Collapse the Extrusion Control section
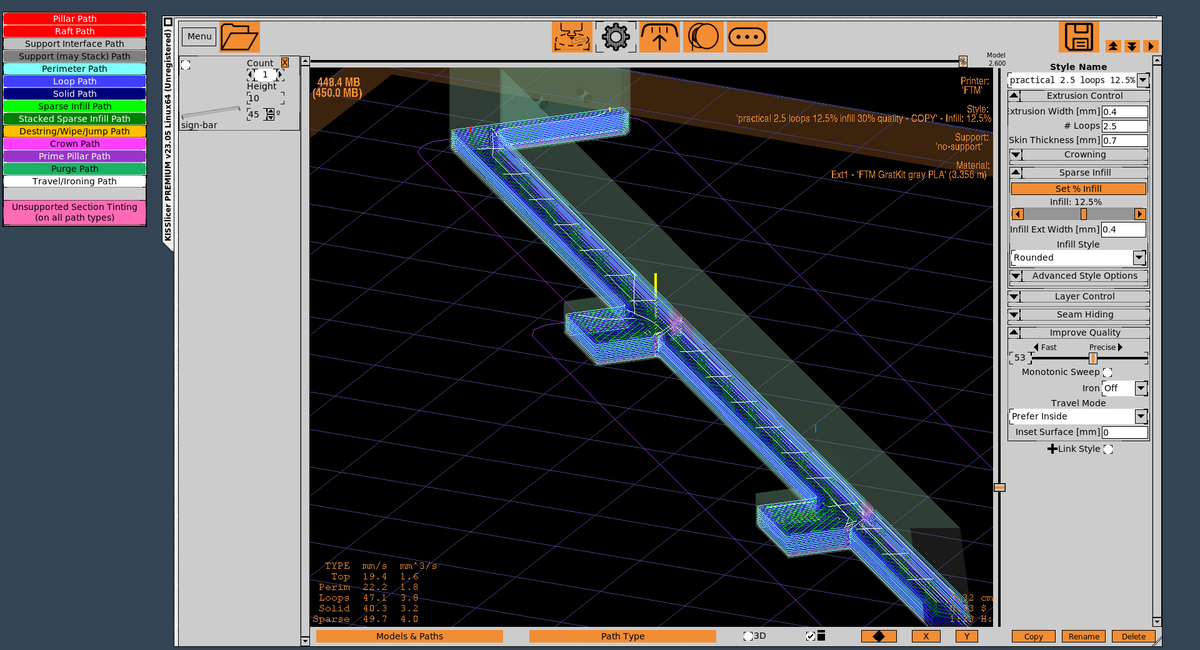 [1015, 96]
